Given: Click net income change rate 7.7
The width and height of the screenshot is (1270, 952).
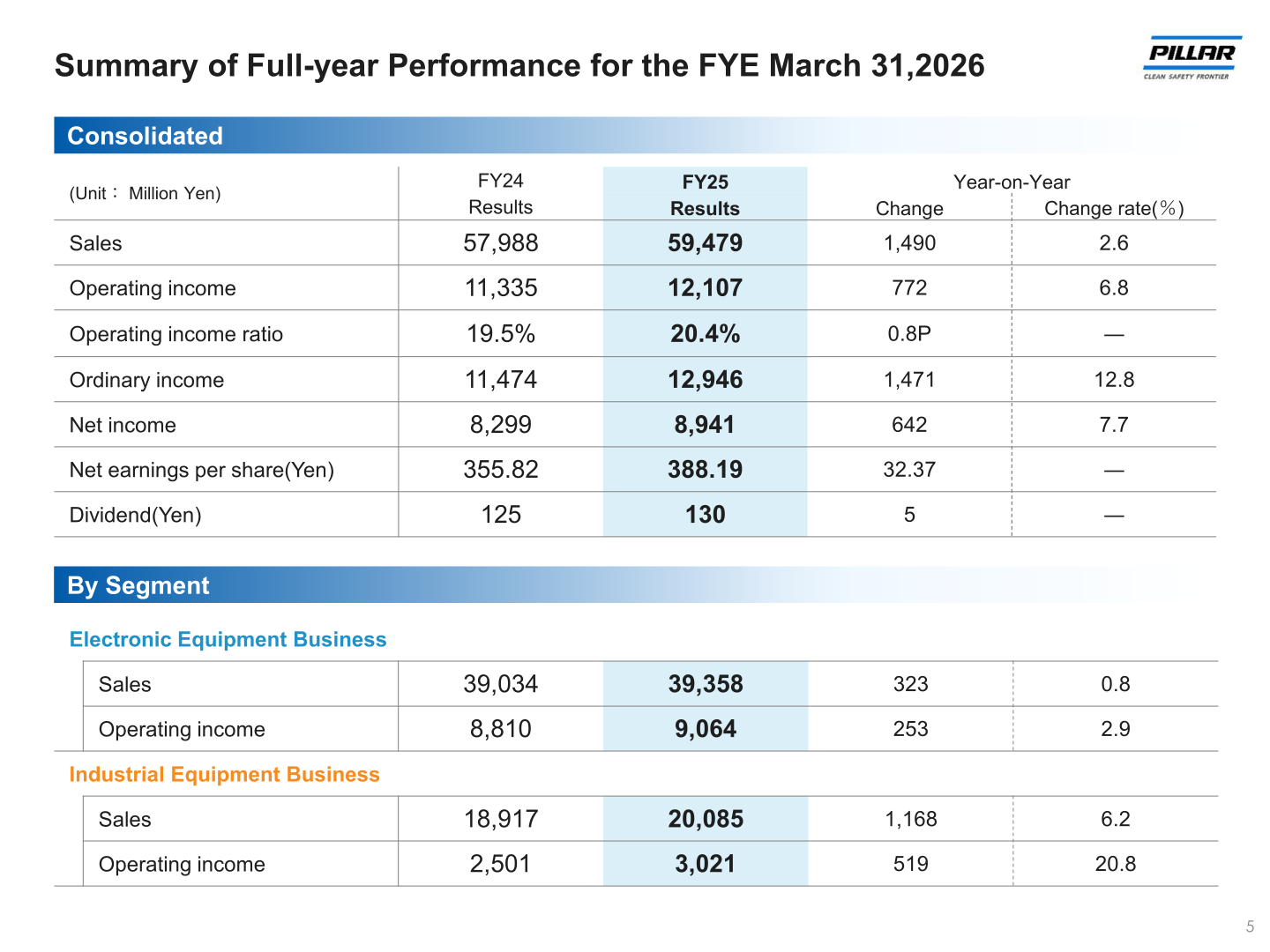Looking at the screenshot, I should click(x=1114, y=425).
